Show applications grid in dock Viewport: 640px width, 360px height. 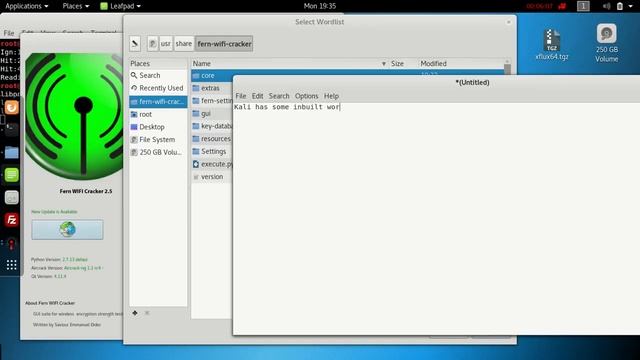click(11, 265)
